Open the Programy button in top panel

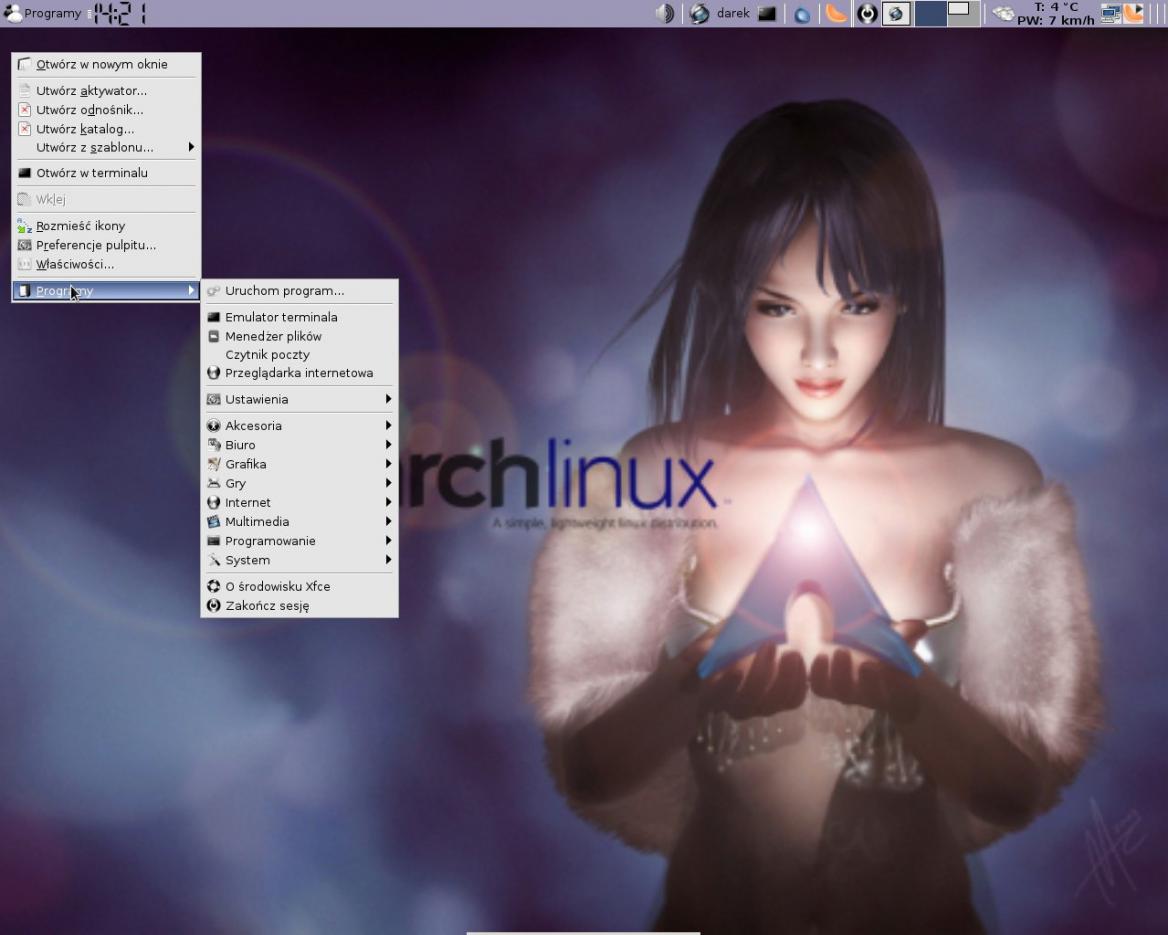(x=43, y=14)
